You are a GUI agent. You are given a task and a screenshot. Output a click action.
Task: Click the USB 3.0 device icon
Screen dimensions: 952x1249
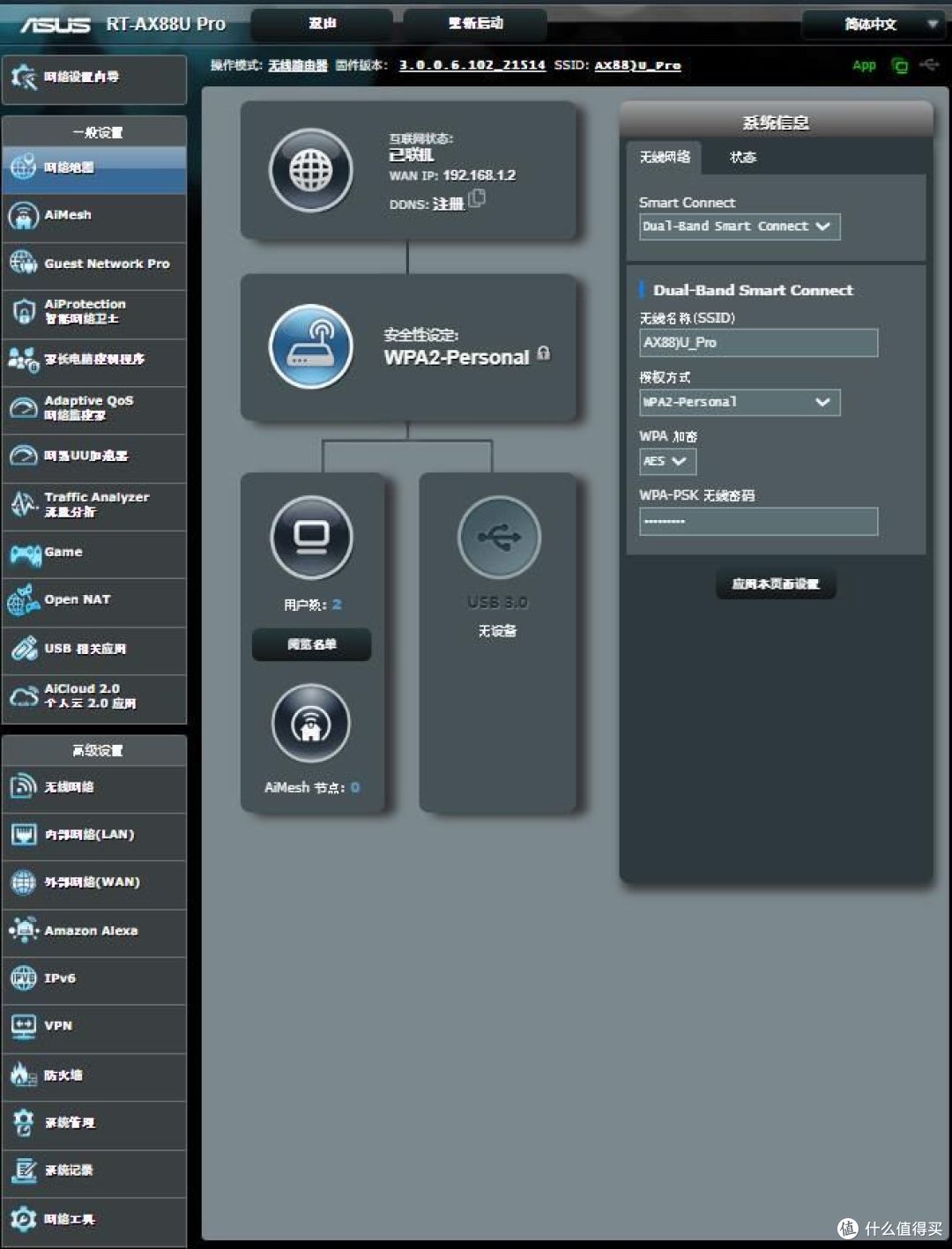pos(499,537)
